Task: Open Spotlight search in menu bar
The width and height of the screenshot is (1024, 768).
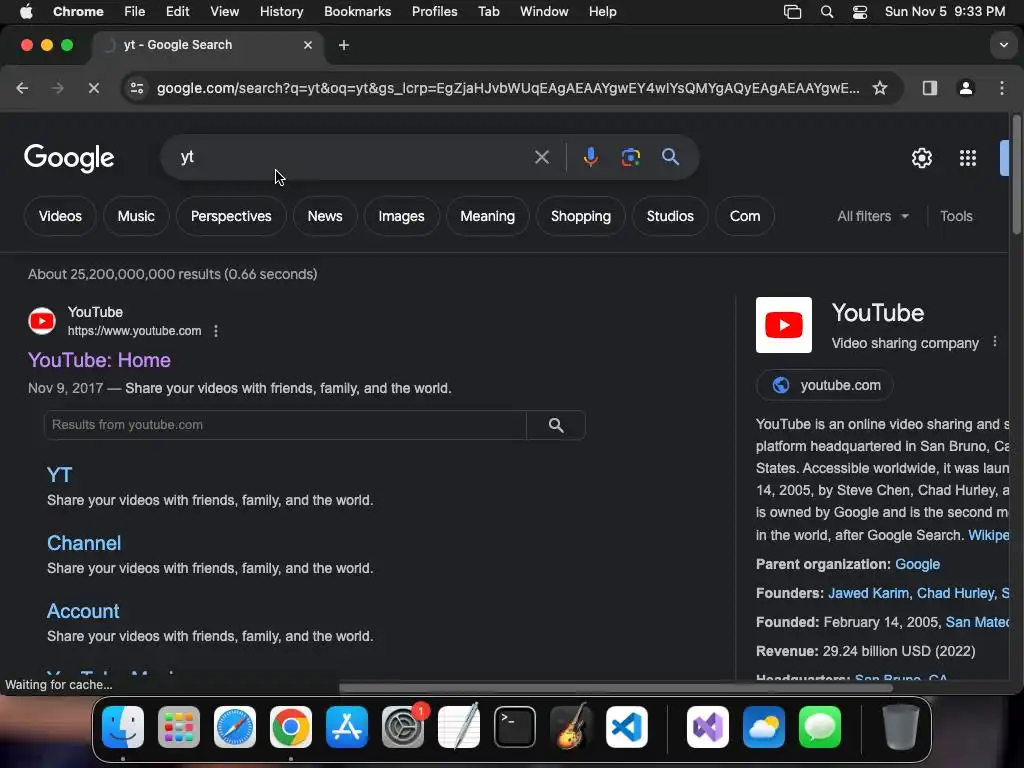Action: [x=827, y=12]
